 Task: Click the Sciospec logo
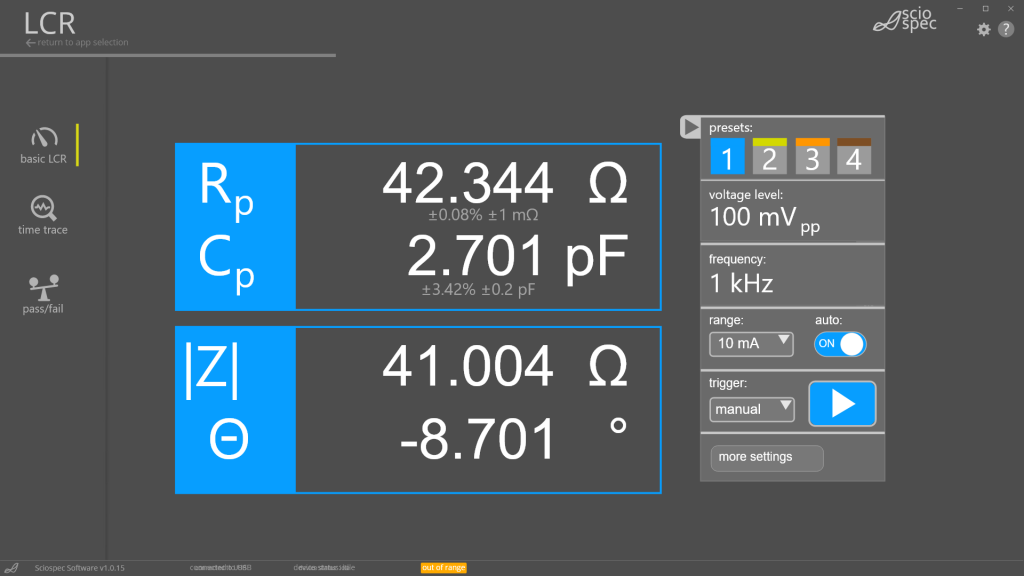click(x=905, y=21)
